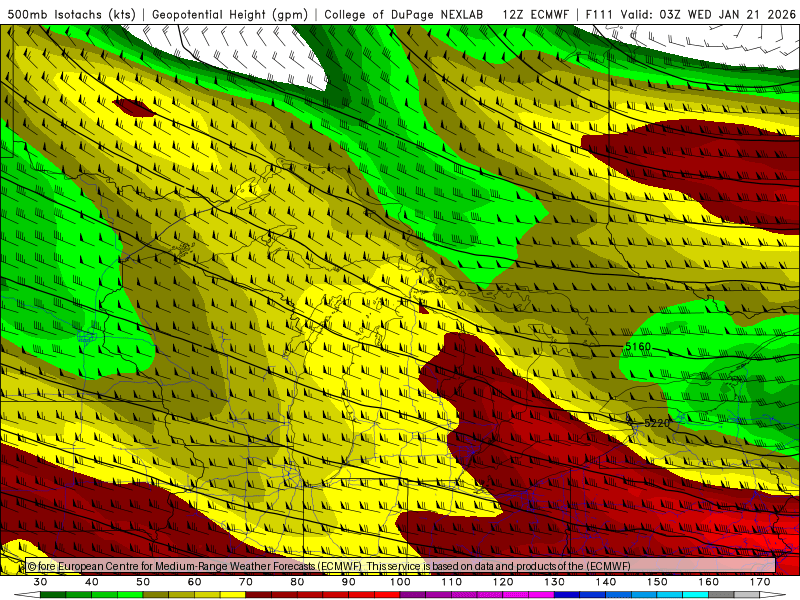
Task: Click the 70 knot color bar label
Action: (246, 582)
